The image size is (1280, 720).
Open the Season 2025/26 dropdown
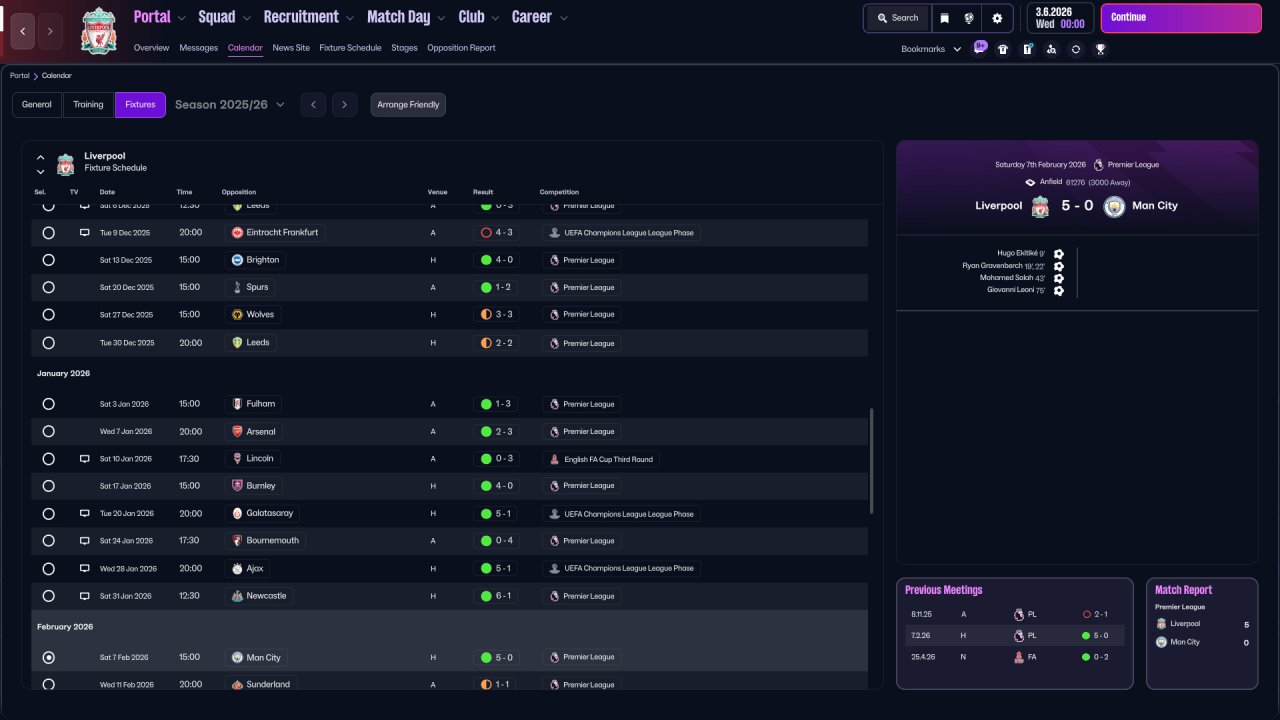coord(230,105)
